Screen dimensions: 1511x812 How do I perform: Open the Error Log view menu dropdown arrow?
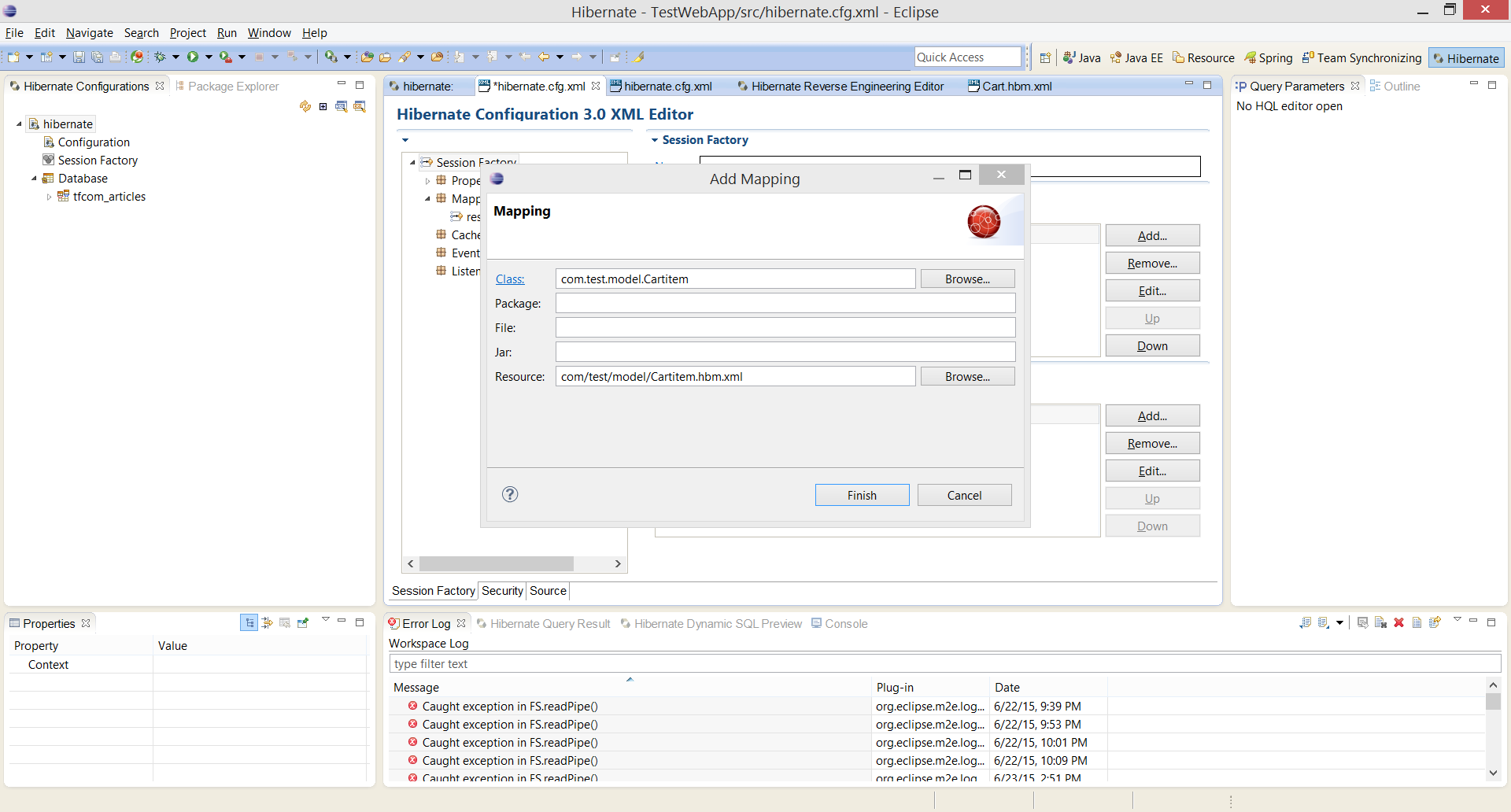click(1457, 621)
